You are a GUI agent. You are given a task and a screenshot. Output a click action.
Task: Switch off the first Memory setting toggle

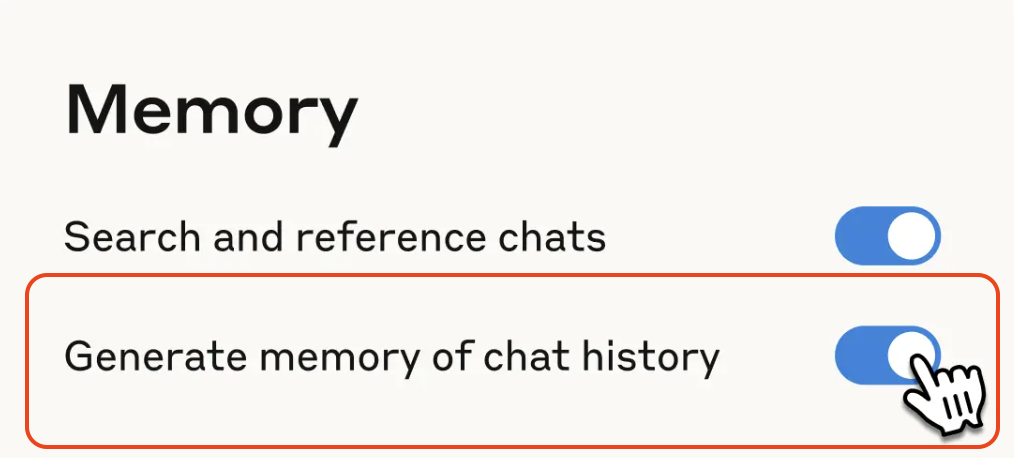click(x=887, y=235)
